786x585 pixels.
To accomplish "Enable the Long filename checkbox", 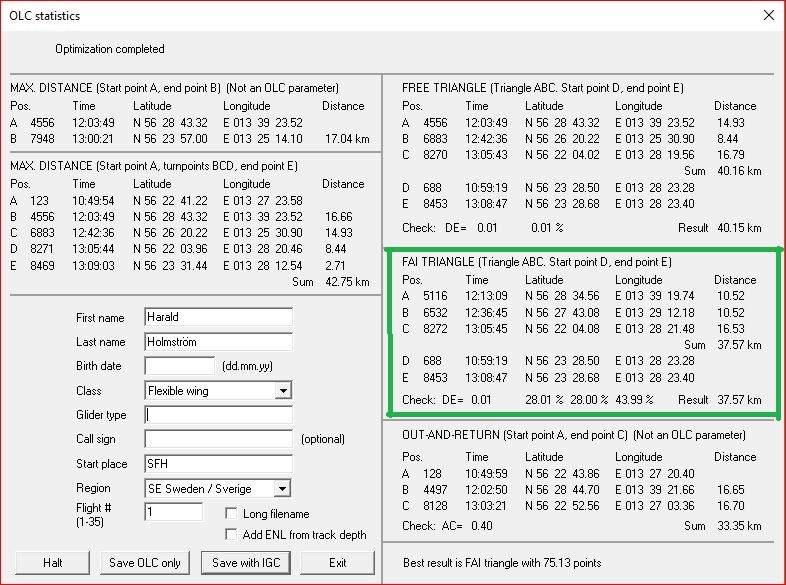I will coord(231,513).
